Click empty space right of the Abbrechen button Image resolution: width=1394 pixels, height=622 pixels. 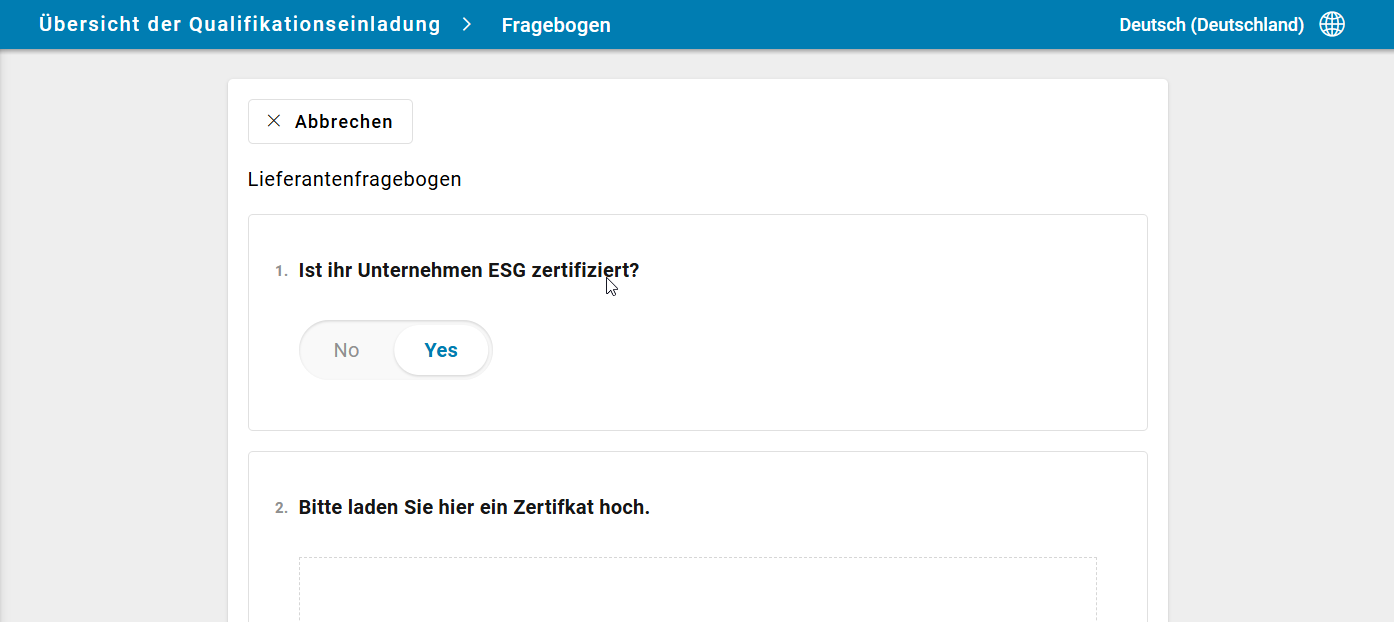[780, 121]
